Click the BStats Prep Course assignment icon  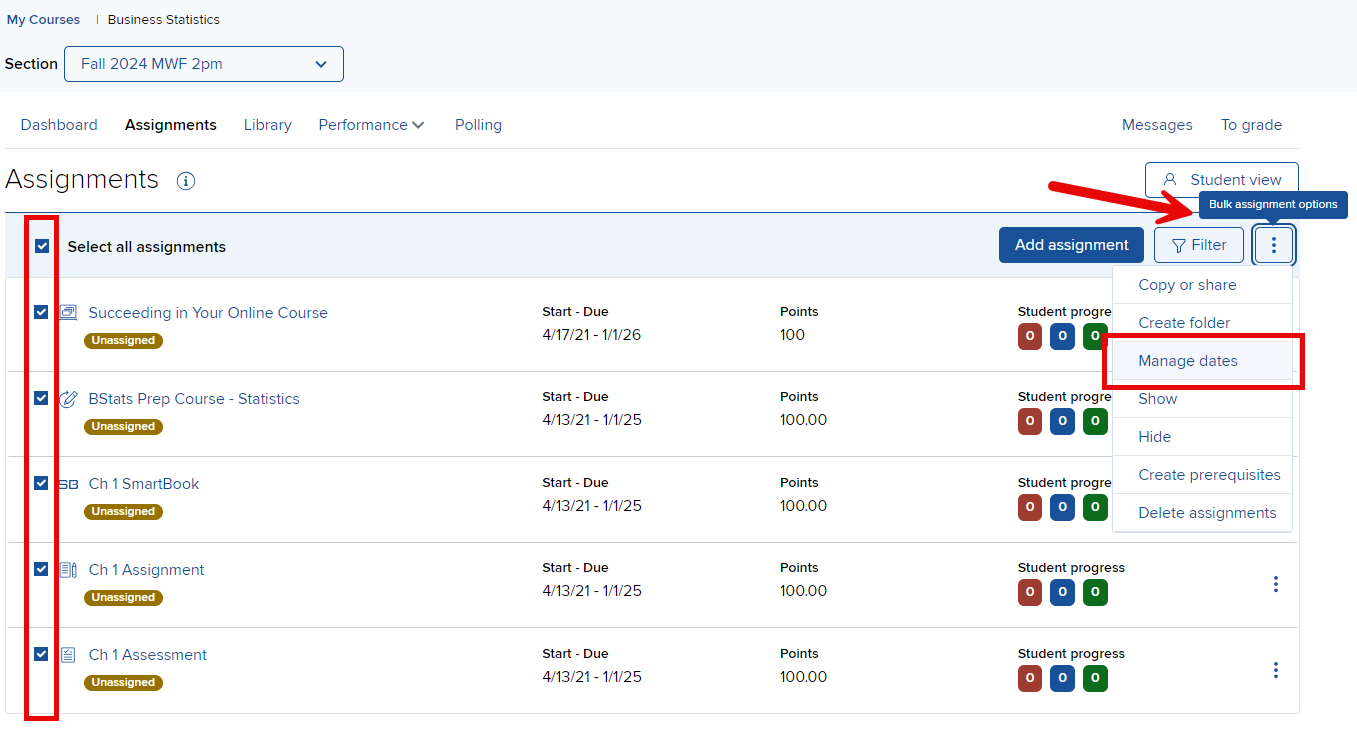[x=68, y=399]
